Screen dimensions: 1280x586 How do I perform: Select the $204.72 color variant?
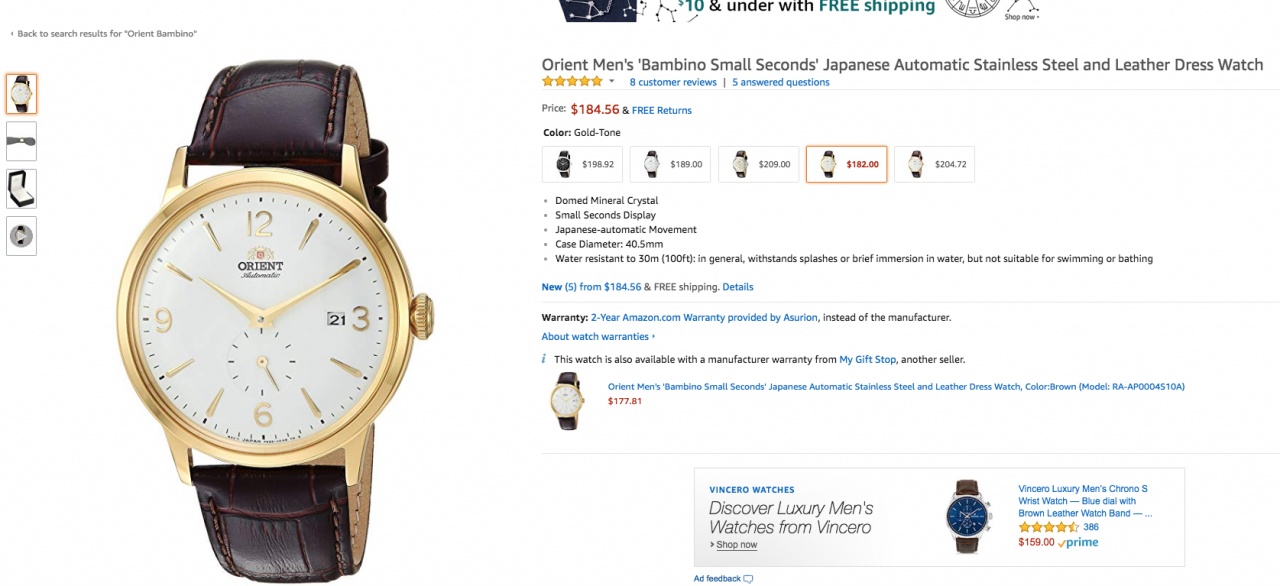click(x=934, y=164)
